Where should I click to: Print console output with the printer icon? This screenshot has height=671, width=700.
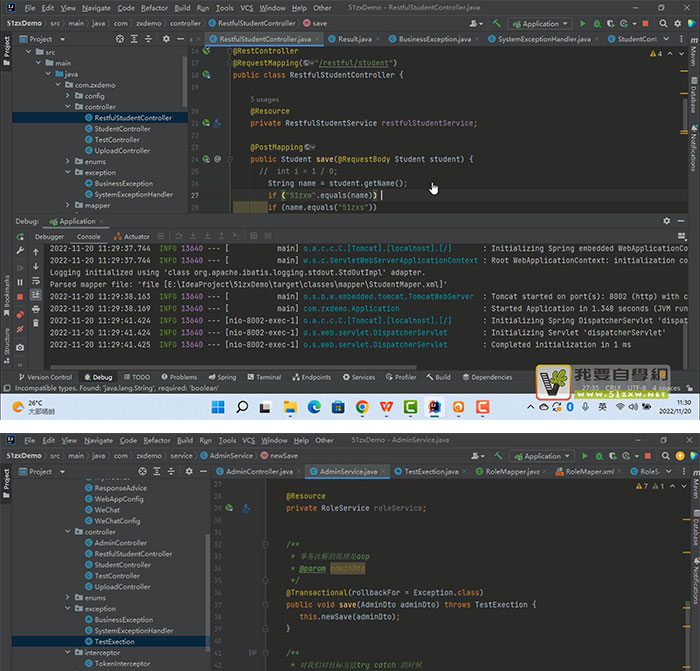point(36,309)
